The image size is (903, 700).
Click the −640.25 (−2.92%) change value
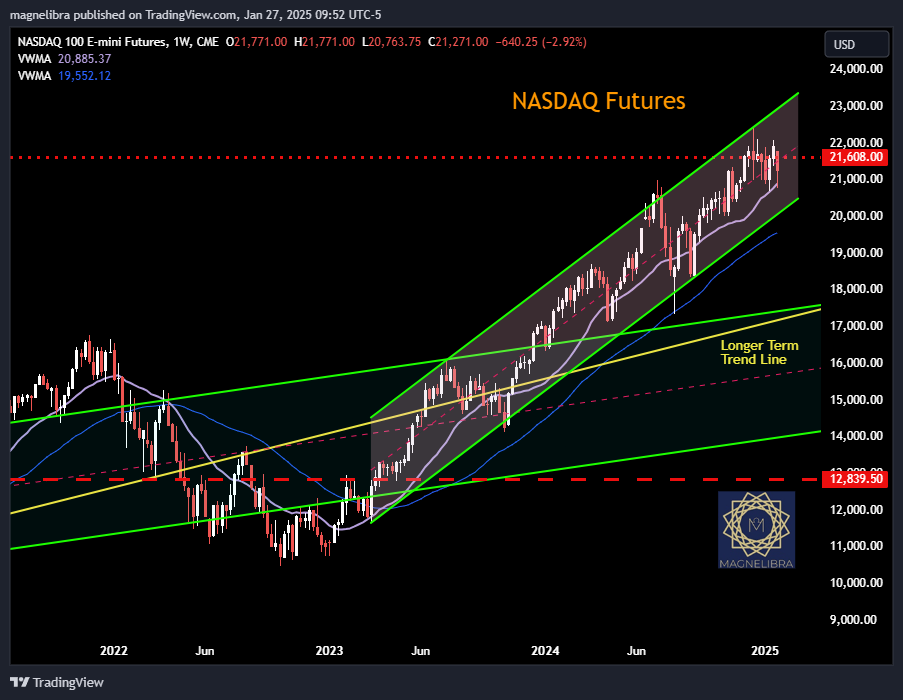[x=541, y=41]
